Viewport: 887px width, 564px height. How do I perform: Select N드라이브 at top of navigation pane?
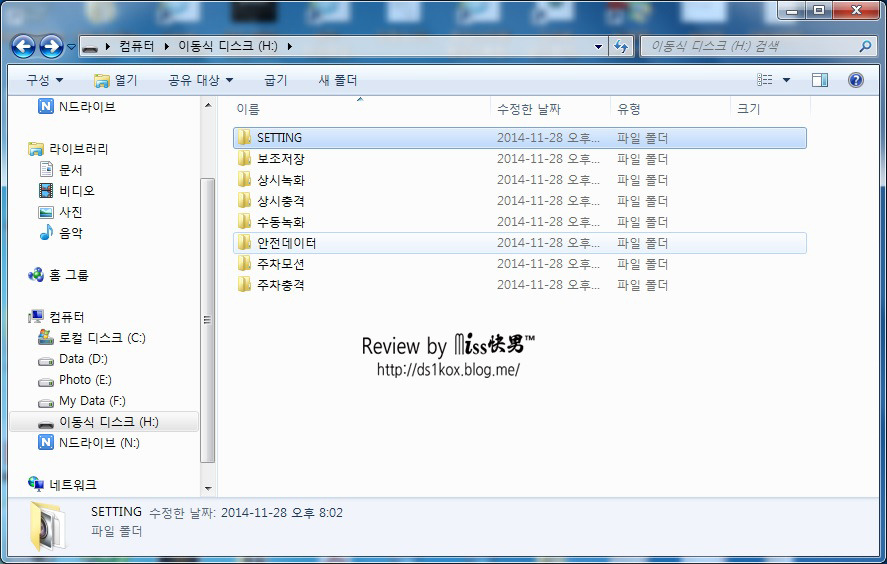tap(76, 106)
